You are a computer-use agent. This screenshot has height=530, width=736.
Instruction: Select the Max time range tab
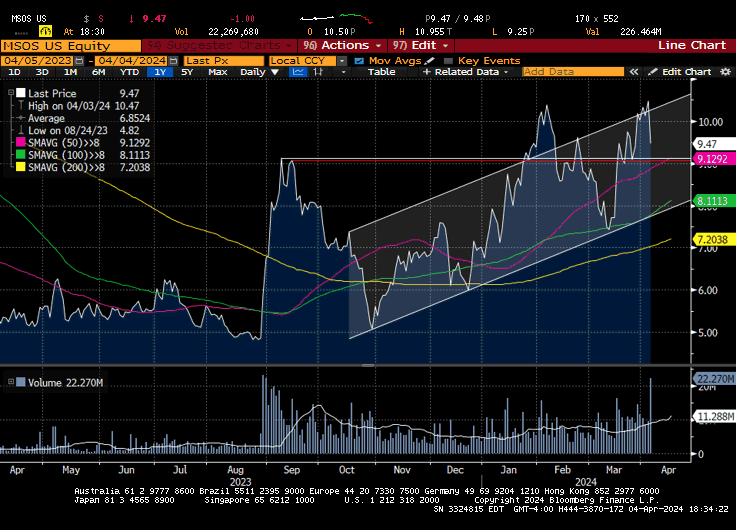pos(218,72)
